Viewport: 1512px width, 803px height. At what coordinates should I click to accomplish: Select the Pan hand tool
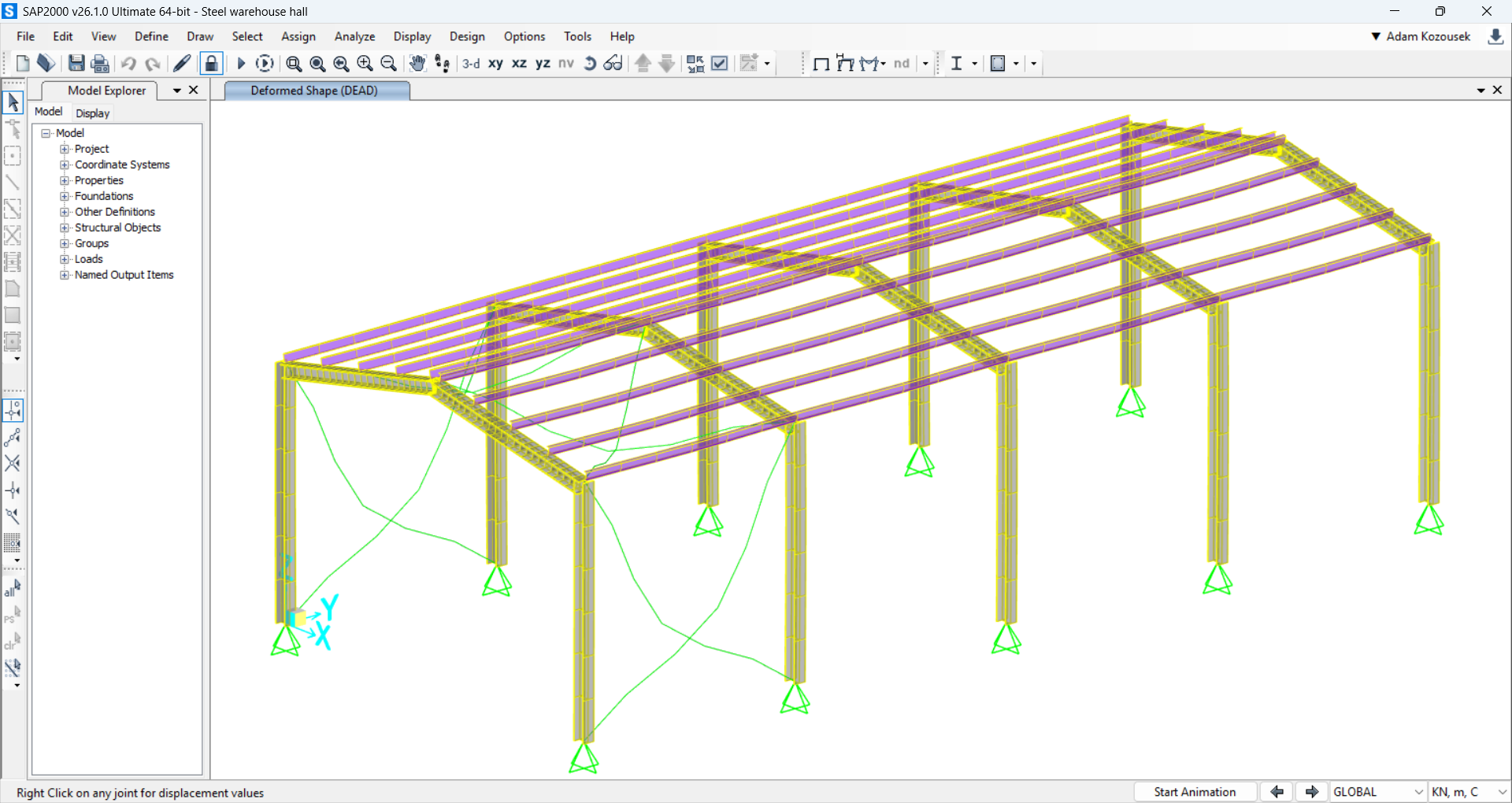coord(417,64)
